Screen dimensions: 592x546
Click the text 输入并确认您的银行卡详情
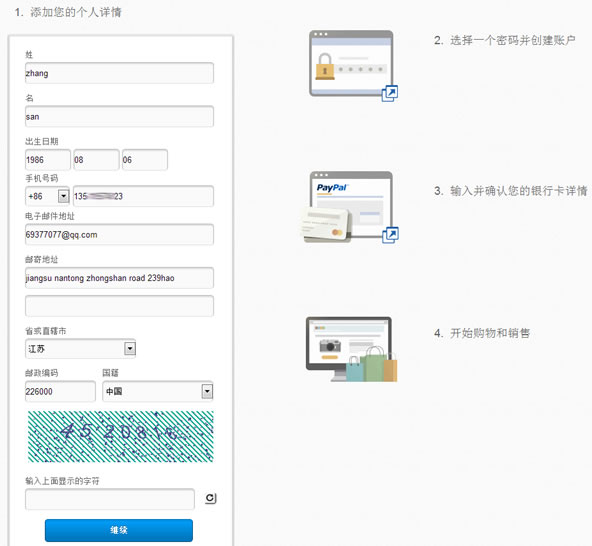tap(519, 191)
